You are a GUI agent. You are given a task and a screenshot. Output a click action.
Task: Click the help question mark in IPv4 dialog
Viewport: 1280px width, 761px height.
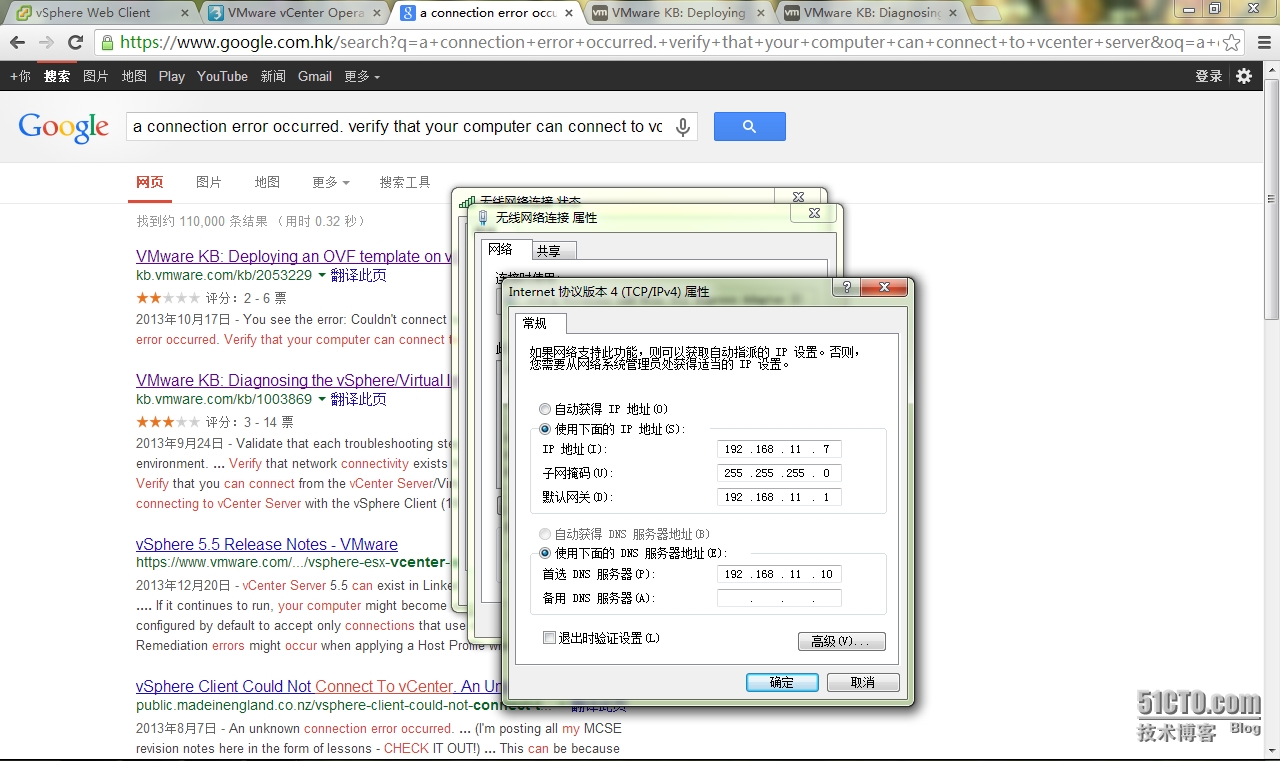click(x=847, y=288)
